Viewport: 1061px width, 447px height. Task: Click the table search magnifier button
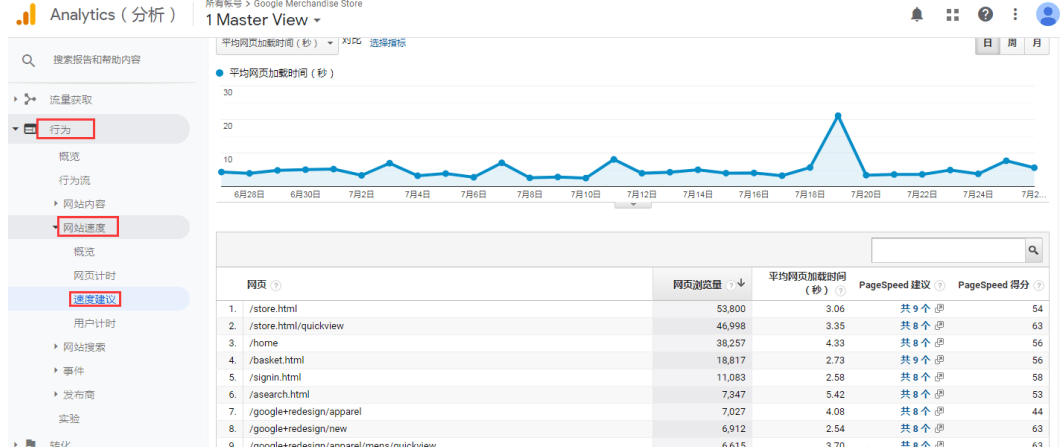1033,250
